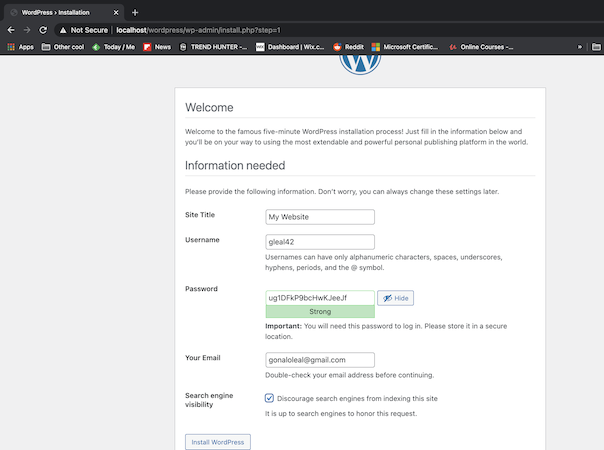The height and width of the screenshot is (450, 604).
Task: Click the Install WordPress button
Action: 218,442
